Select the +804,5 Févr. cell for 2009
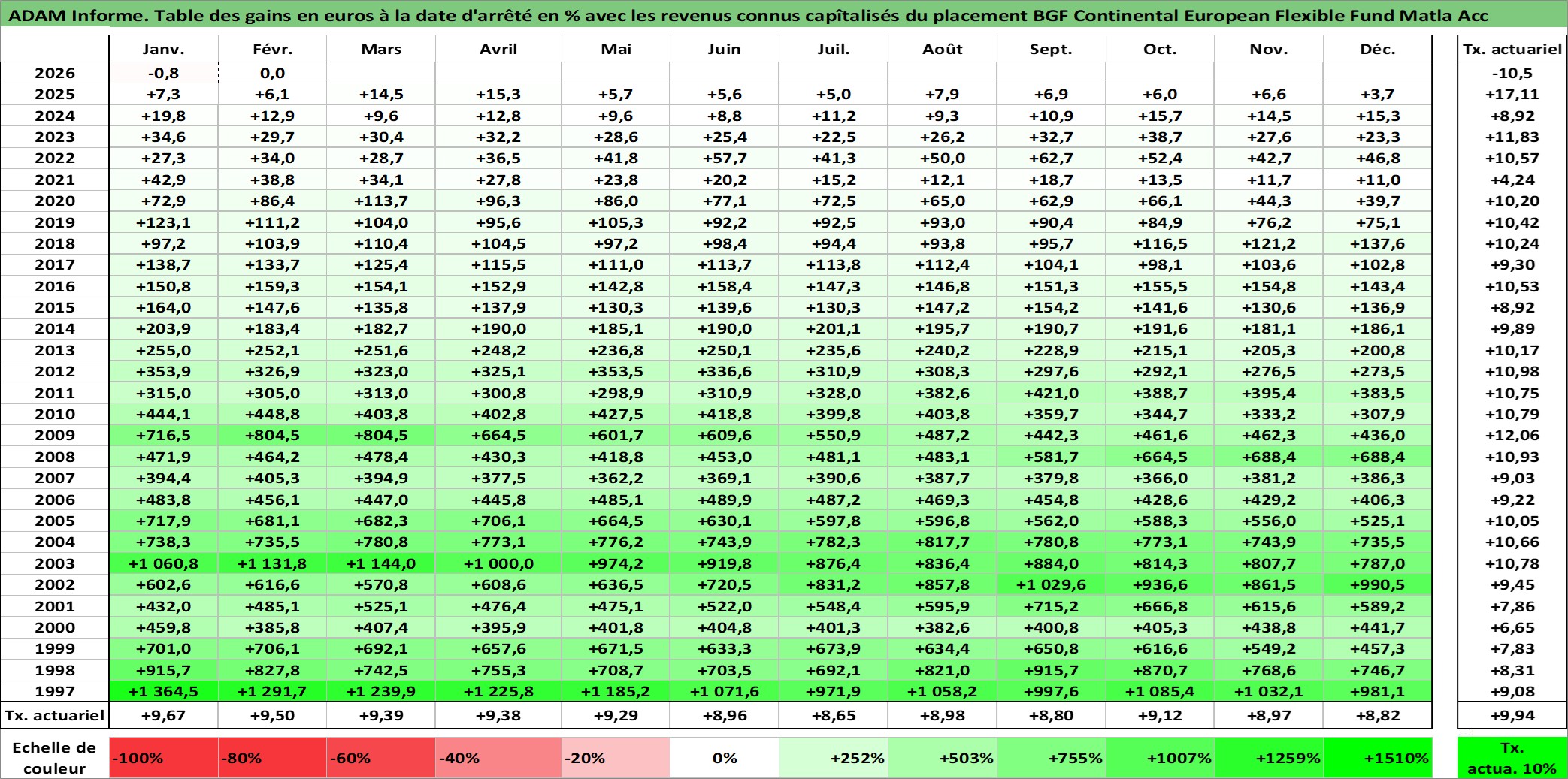This screenshot has height=779, width=1568. click(272, 436)
